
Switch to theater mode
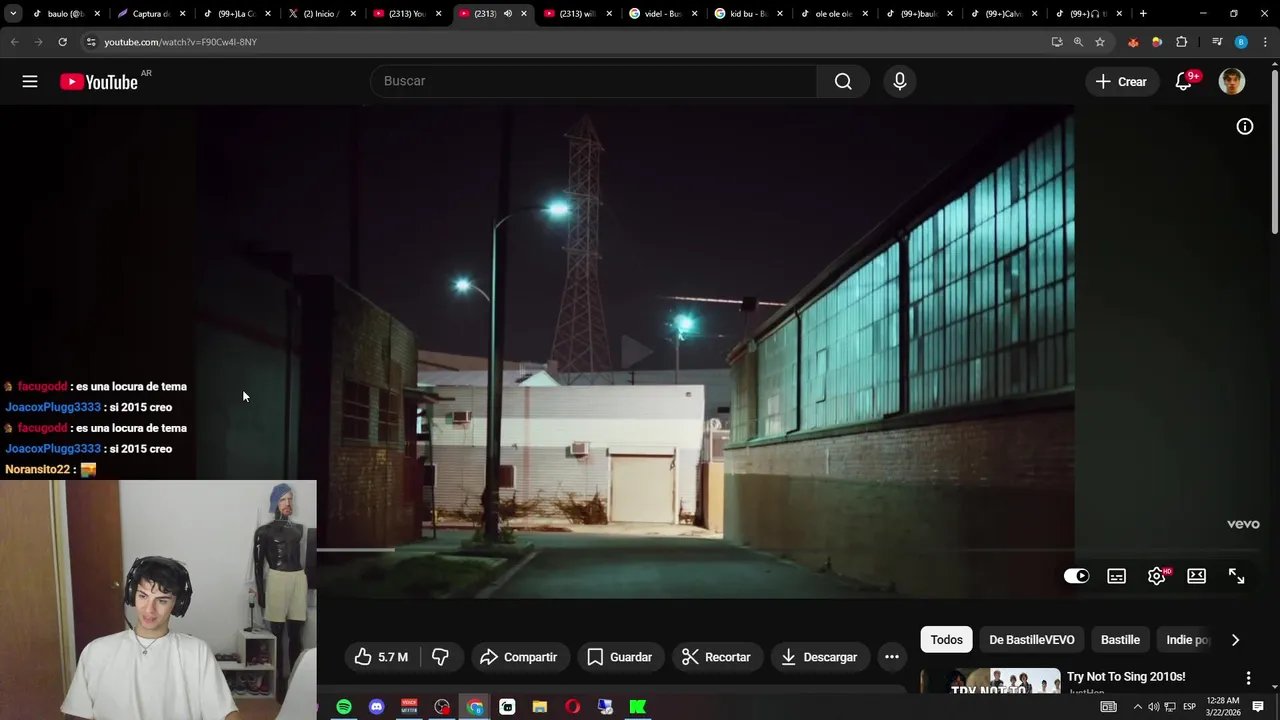pos(1197,576)
